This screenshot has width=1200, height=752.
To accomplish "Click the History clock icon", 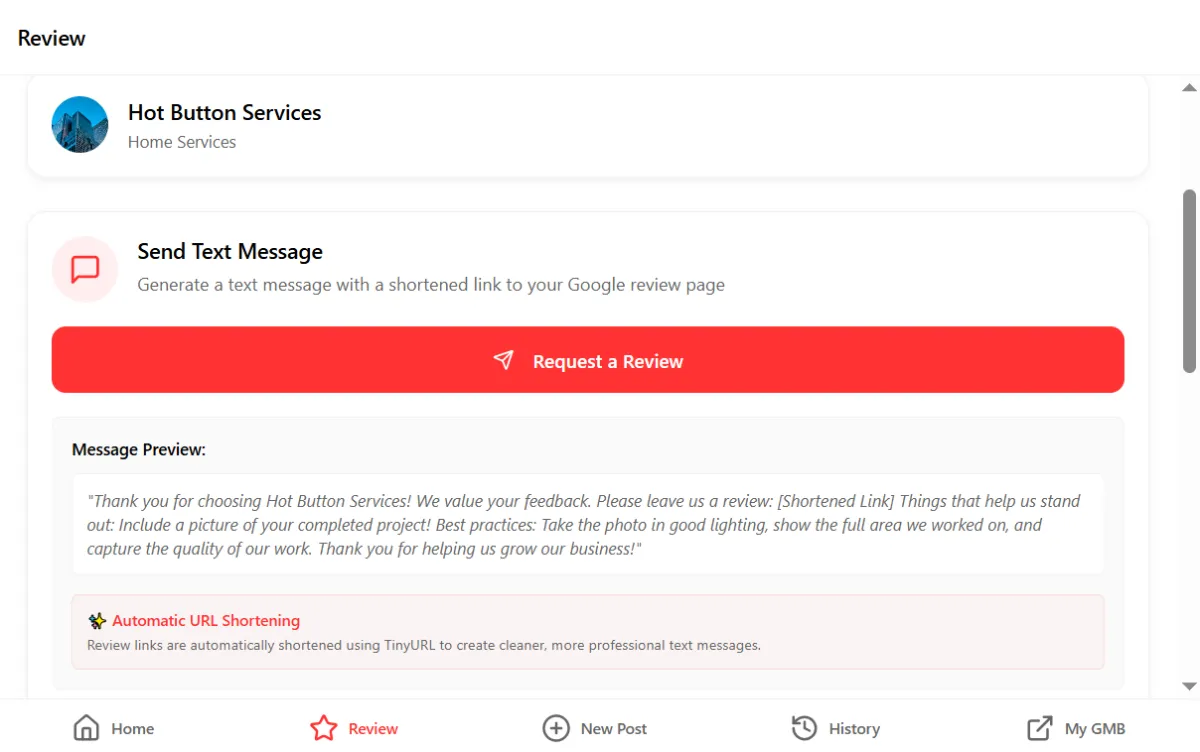I will [804, 728].
